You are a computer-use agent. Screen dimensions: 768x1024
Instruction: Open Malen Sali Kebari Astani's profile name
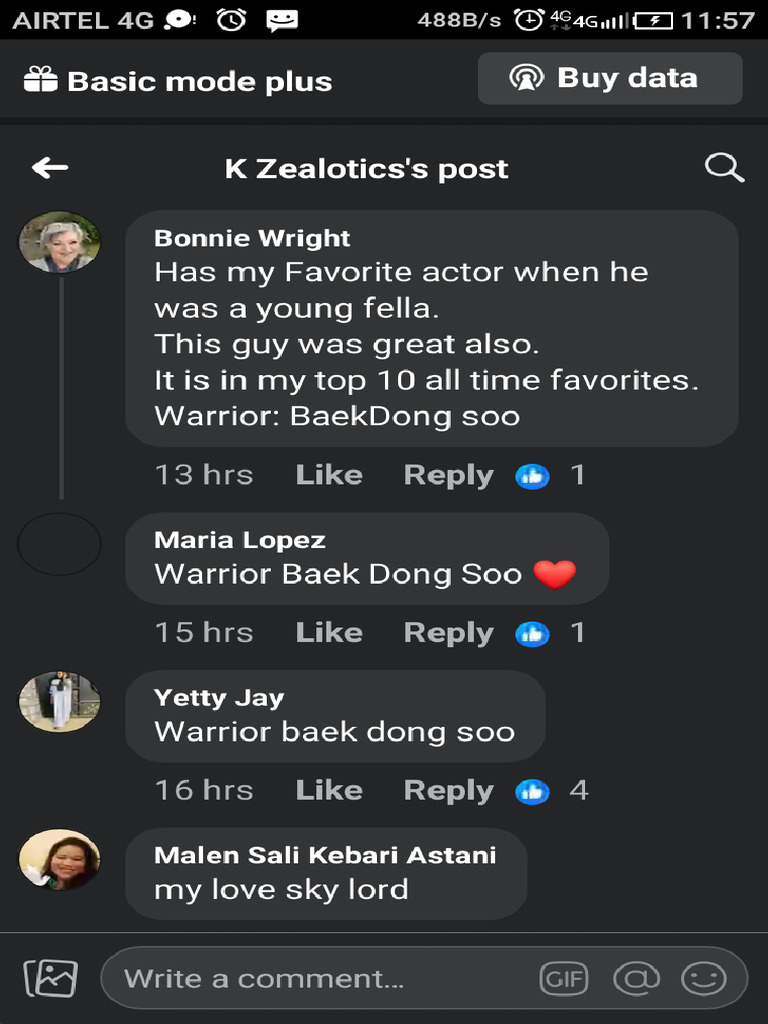(x=325, y=855)
